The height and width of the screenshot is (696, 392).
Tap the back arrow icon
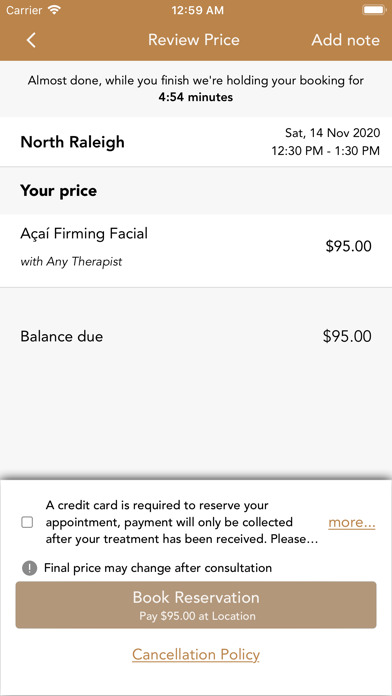tap(31, 40)
